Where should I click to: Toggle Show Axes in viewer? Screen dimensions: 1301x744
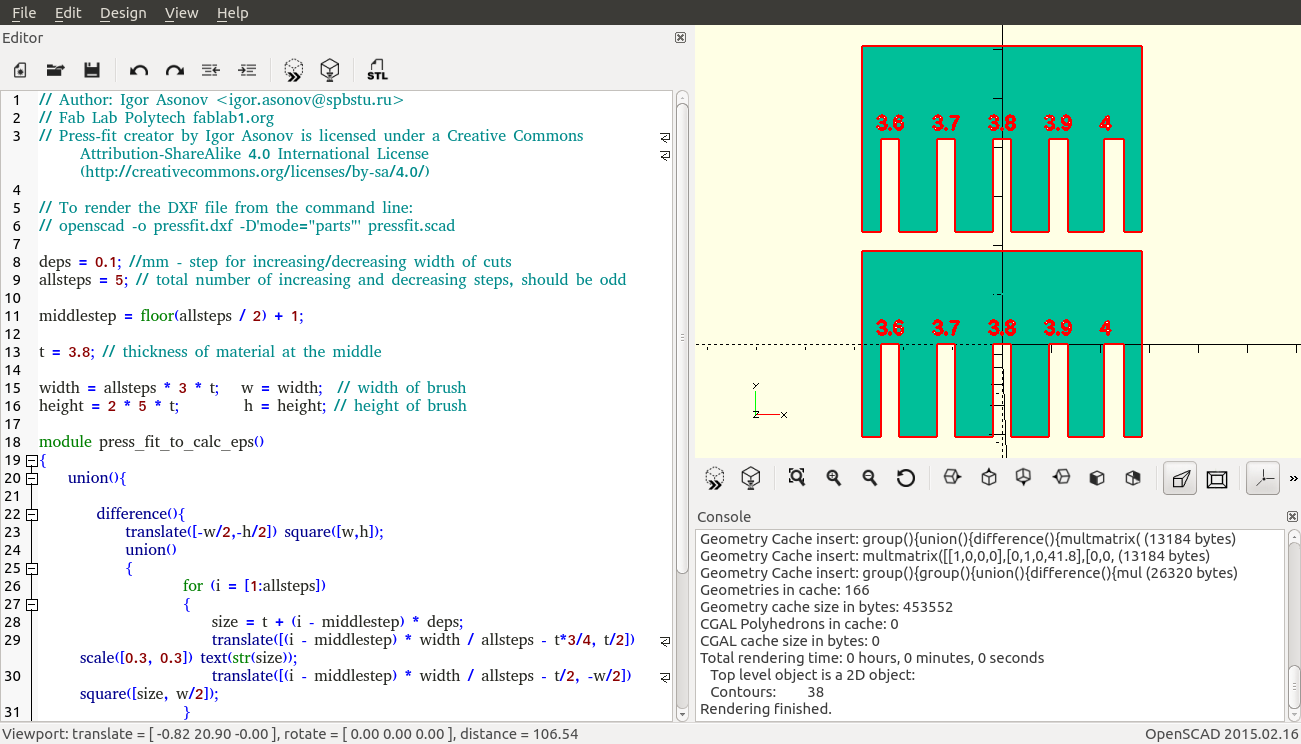coord(1264,478)
